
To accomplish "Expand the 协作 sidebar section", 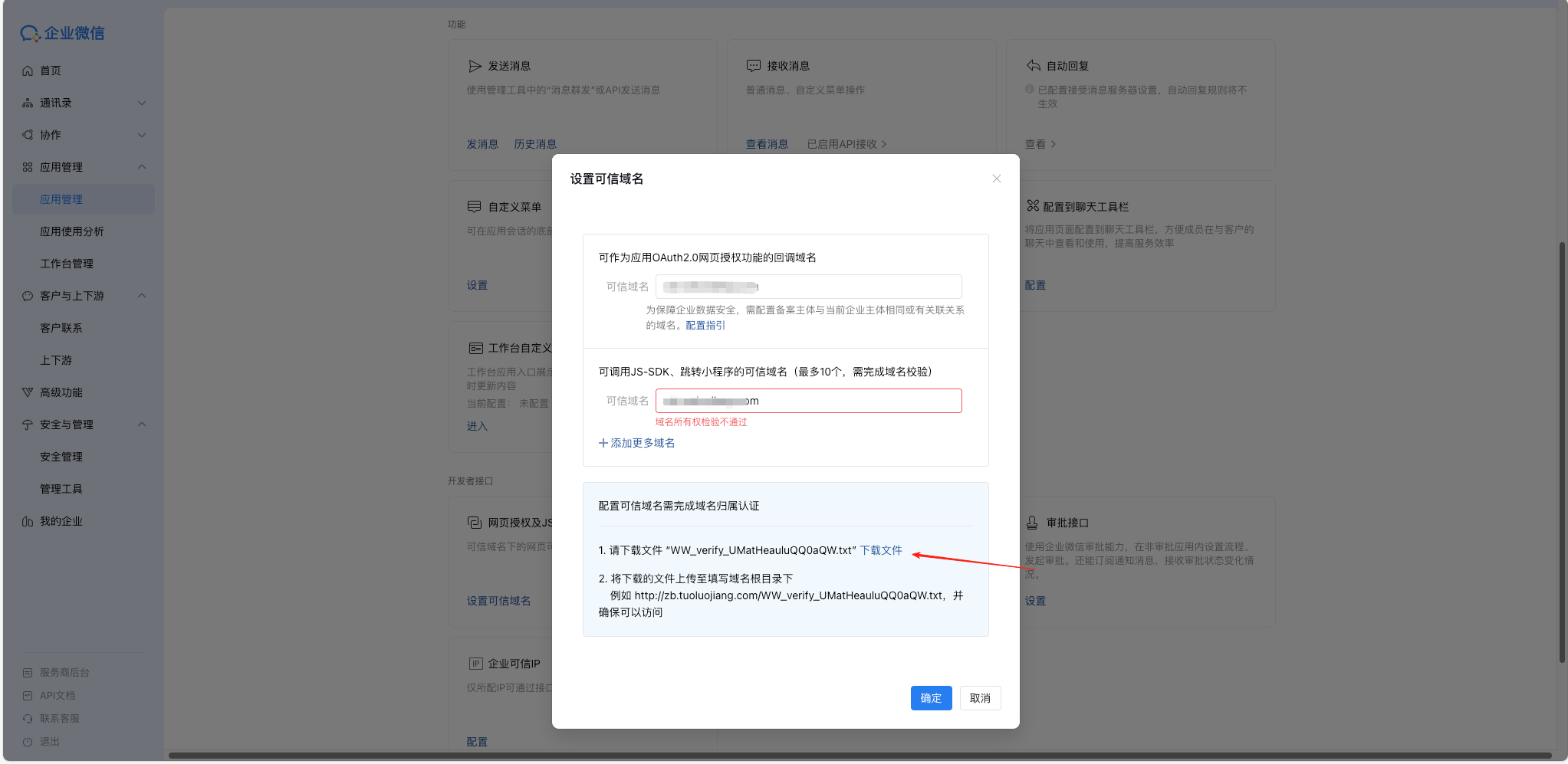I will (x=142, y=135).
